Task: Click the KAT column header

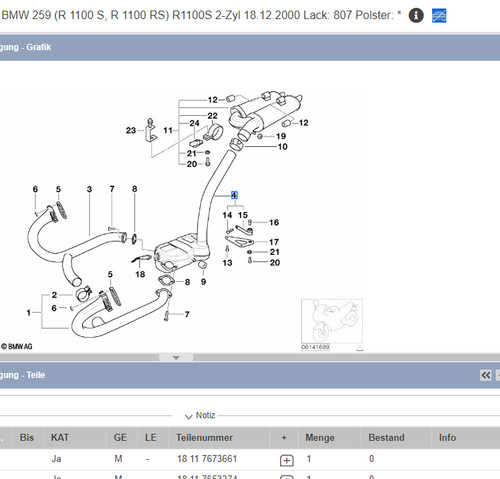Action: [60, 438]
